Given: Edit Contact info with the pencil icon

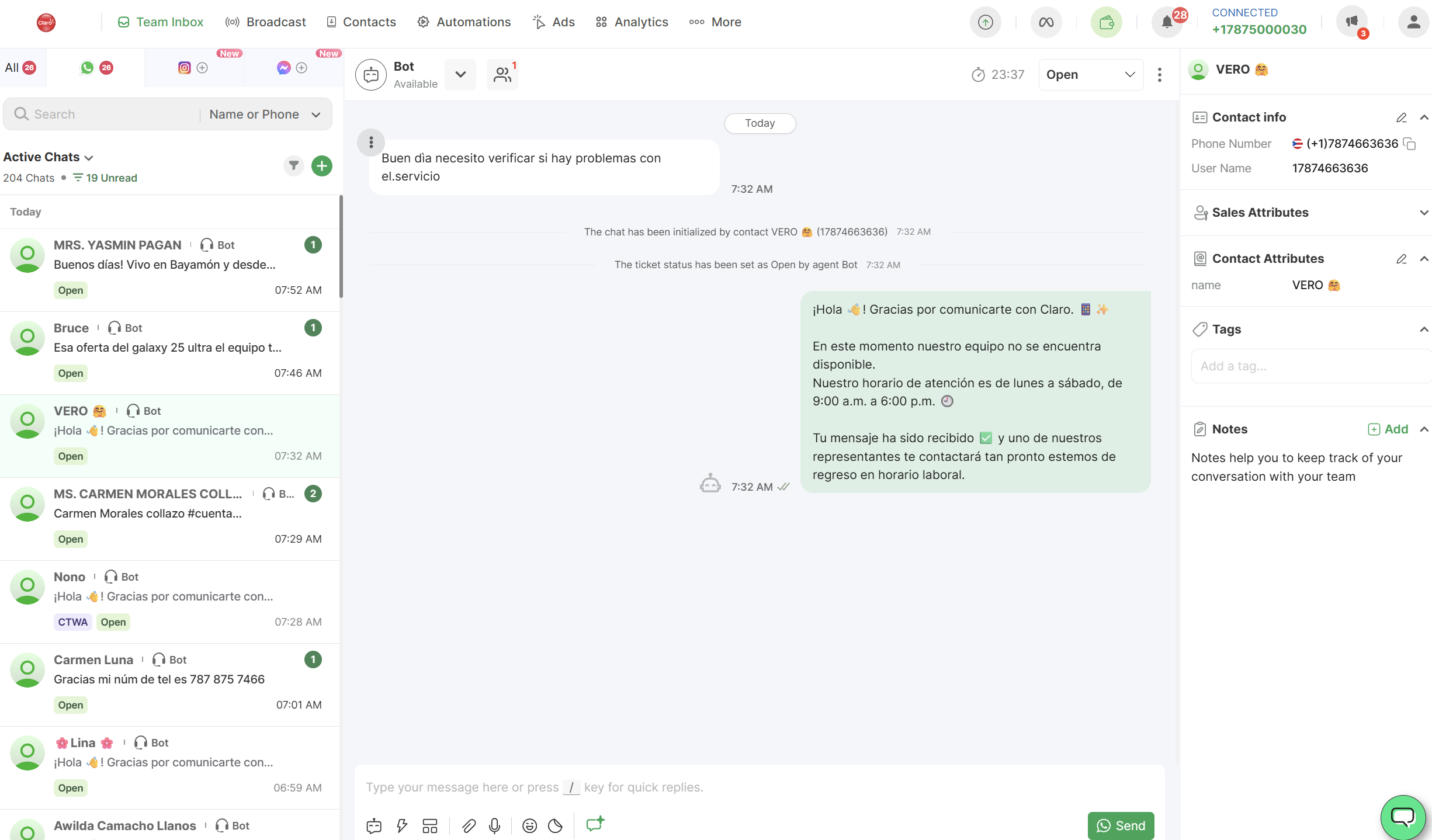Looking at the screenshot, I should point(1402,117).
